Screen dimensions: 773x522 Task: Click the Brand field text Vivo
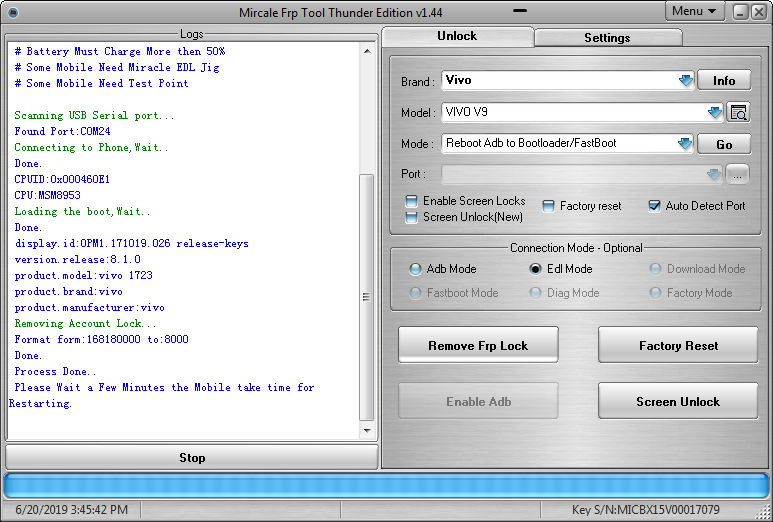coord(458,80)
